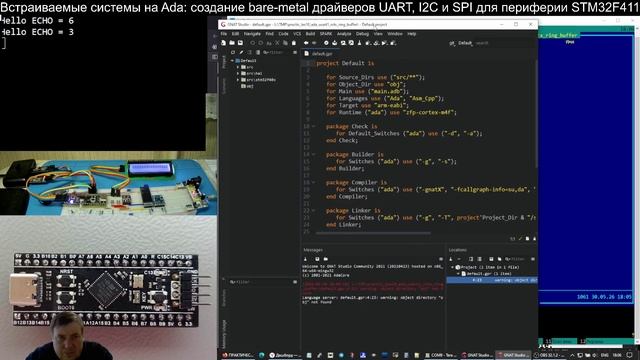
Task: Click the Project view filter field
Action: coord(276,52)
